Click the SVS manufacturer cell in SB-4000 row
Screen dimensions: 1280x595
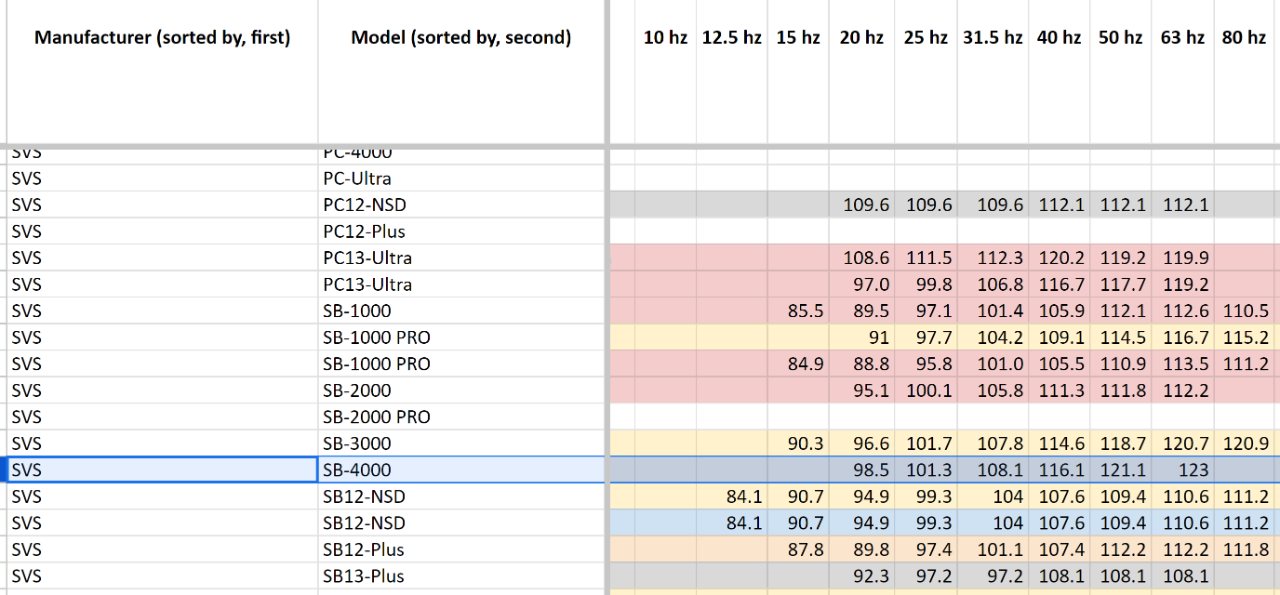162,470
